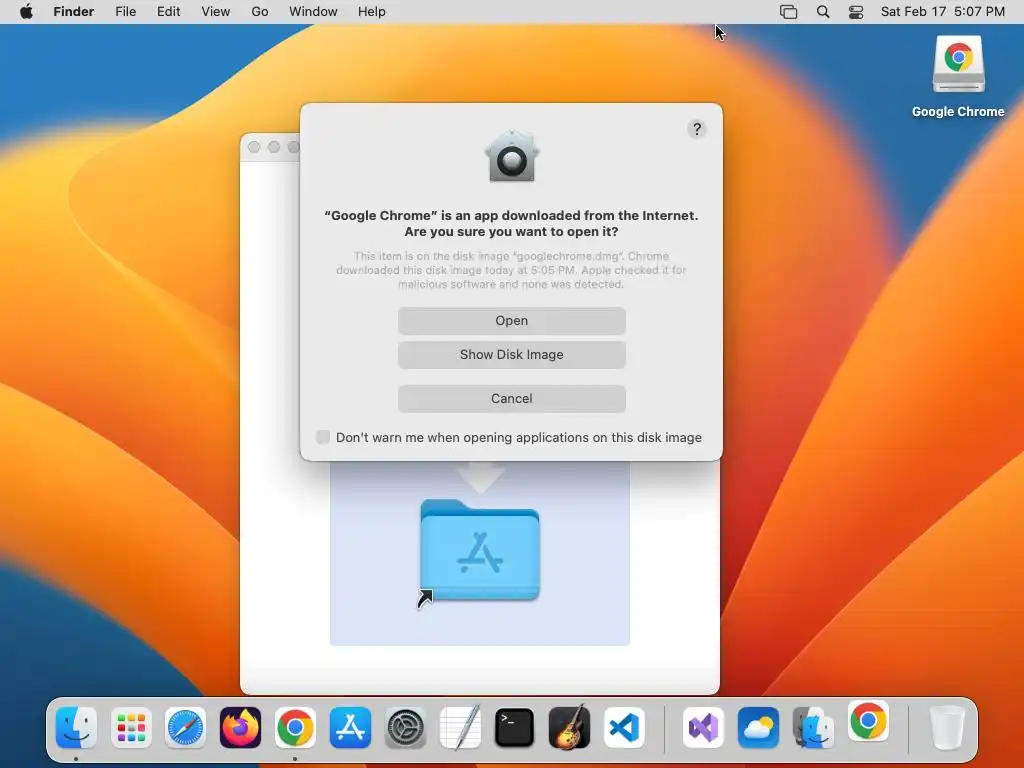Viewport: 1024px width, 768px height.
Task: Open the Window menu
Action: coord(313,12)
